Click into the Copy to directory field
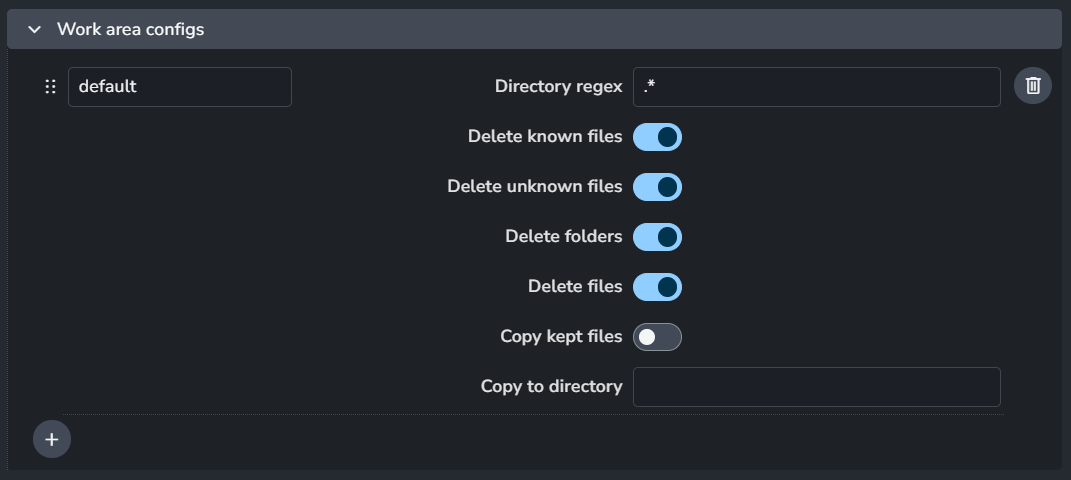 (x=816, y=387)
